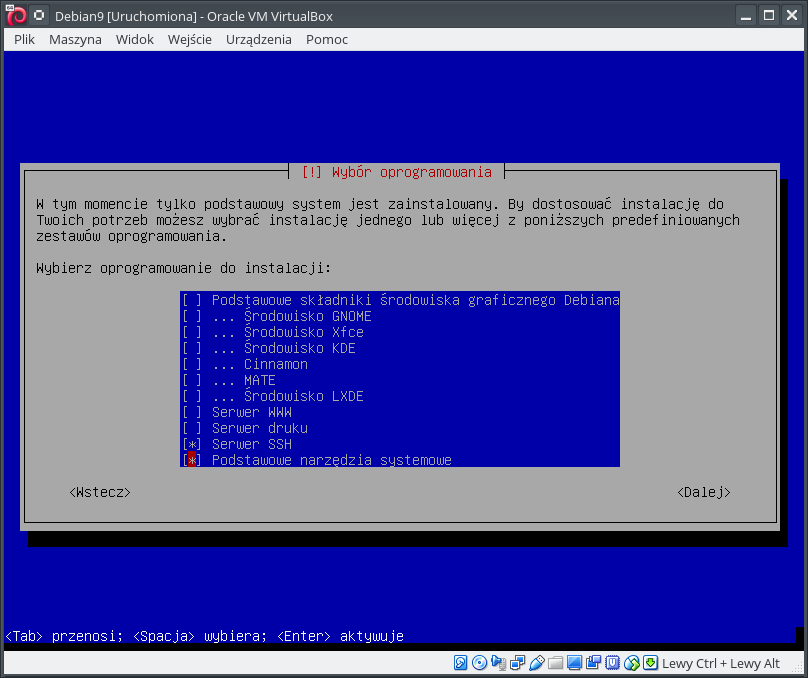Click the hard disk activity status icon

tap(461, 663)
